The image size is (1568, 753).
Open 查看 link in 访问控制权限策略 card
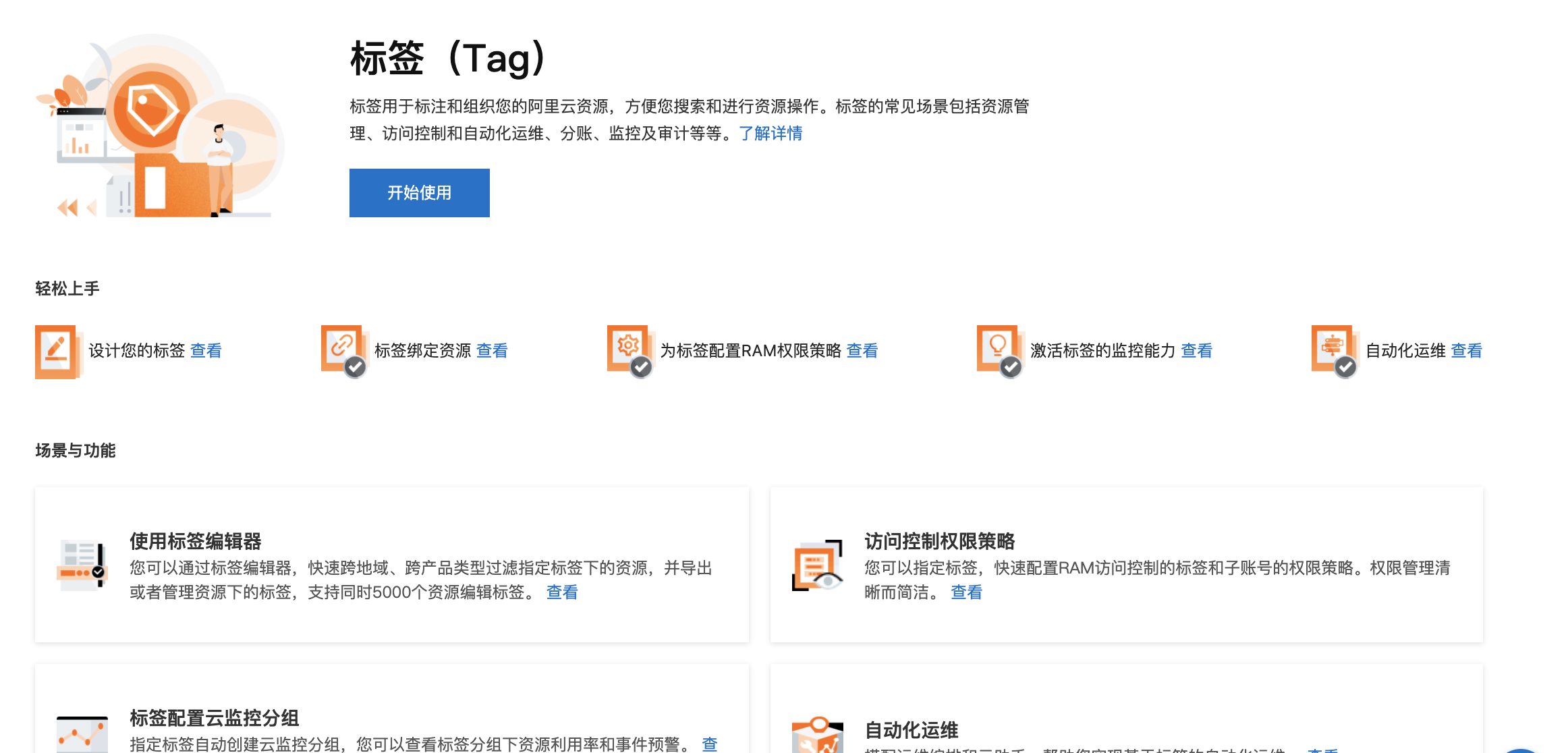click(966, 592)
